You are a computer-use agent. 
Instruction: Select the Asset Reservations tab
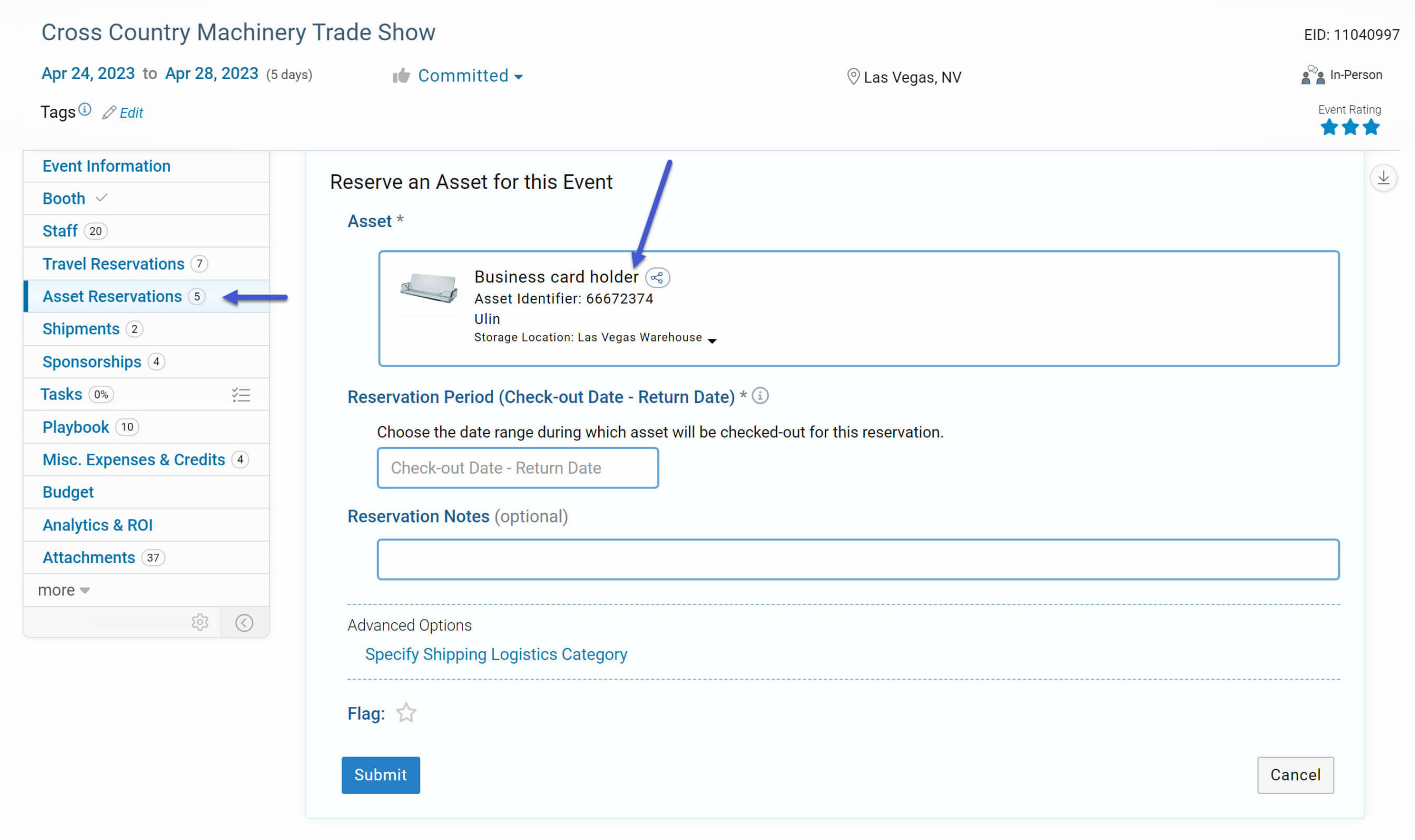point(111,296)
